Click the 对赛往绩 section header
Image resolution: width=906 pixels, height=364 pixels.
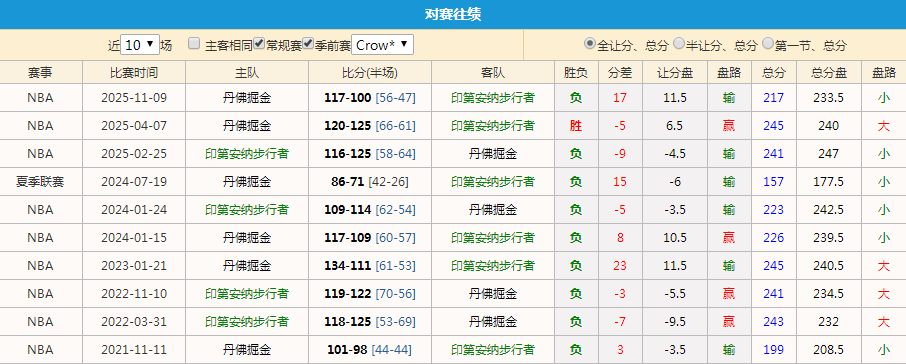tap(453, 14)
